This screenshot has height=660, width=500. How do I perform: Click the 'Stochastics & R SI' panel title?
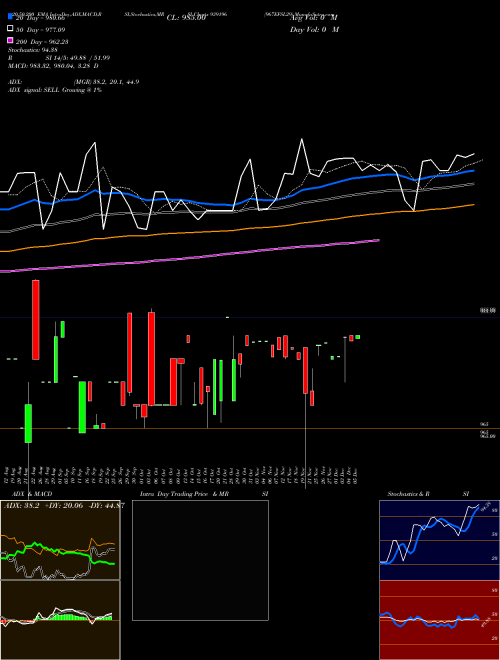click(428, 494)
